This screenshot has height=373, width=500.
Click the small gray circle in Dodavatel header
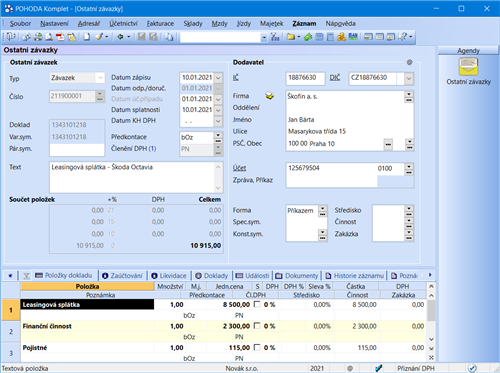coord(409,62)
